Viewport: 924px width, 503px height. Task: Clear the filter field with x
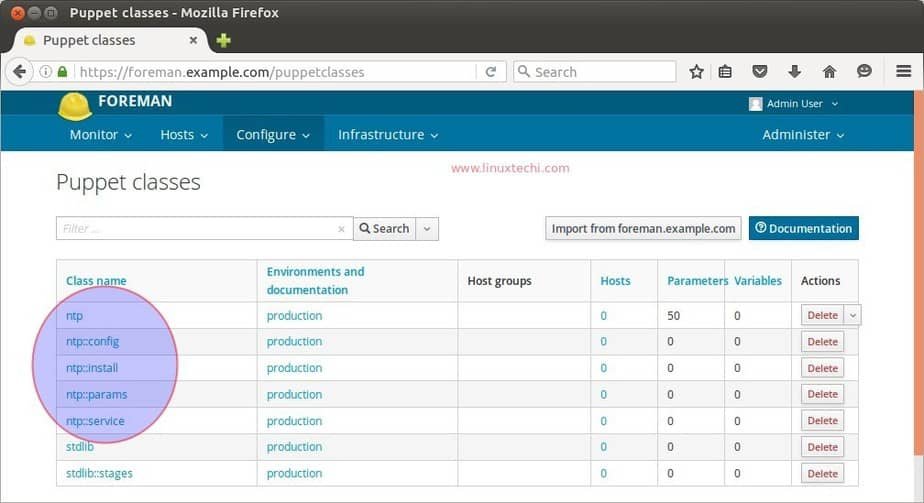(341, 229)
